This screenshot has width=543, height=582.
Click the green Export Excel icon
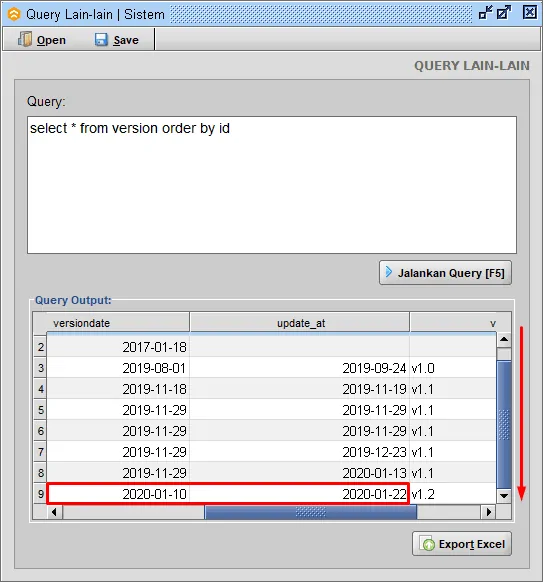(428, 544)
